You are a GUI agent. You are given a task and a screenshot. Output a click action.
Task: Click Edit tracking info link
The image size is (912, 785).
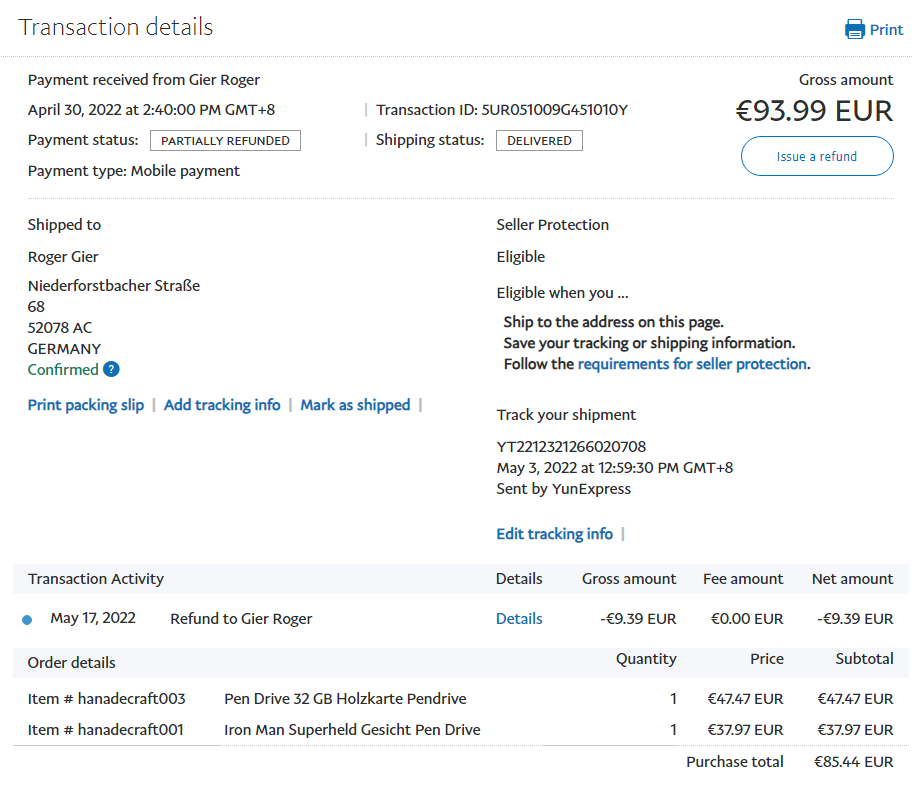pos(554,534)
